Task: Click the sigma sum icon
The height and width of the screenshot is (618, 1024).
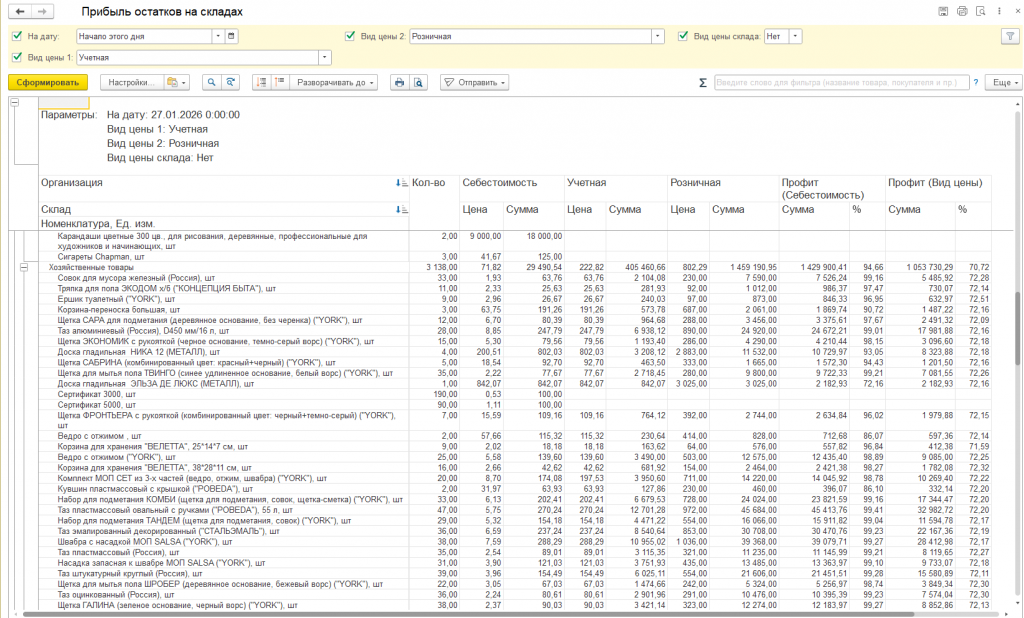Action: (x=702, y=82)
